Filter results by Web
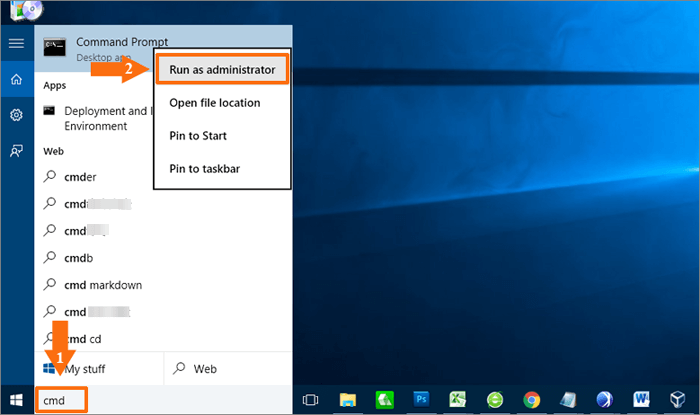 click(x=228, y=369)
